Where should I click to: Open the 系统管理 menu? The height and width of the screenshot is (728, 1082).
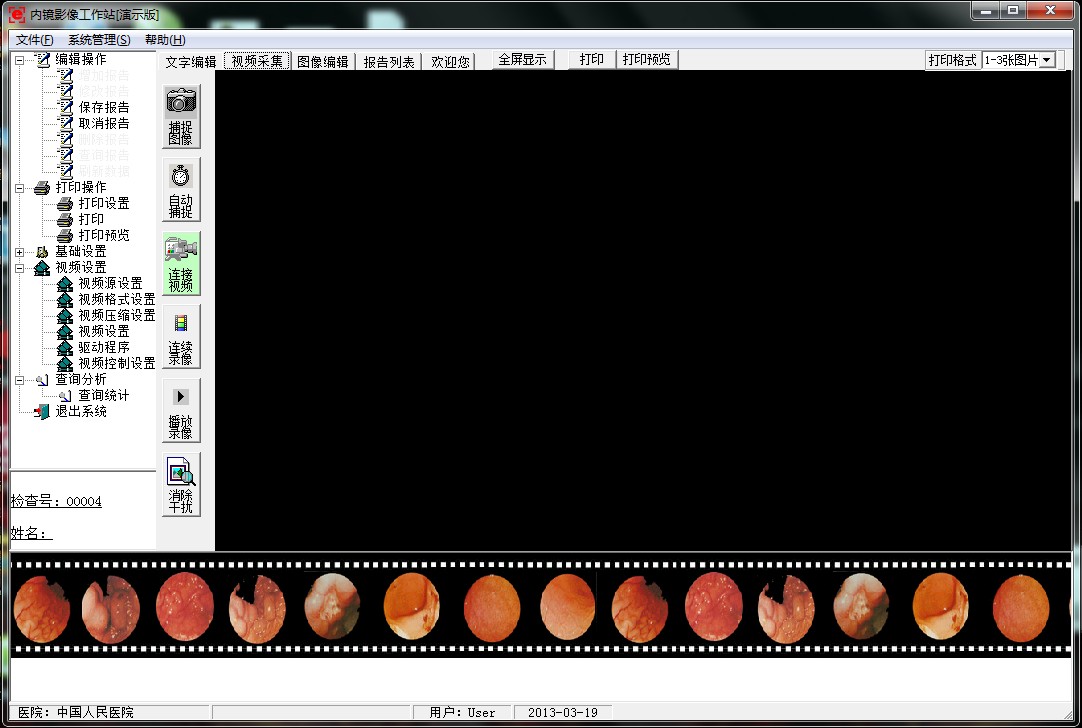point(99,40)
